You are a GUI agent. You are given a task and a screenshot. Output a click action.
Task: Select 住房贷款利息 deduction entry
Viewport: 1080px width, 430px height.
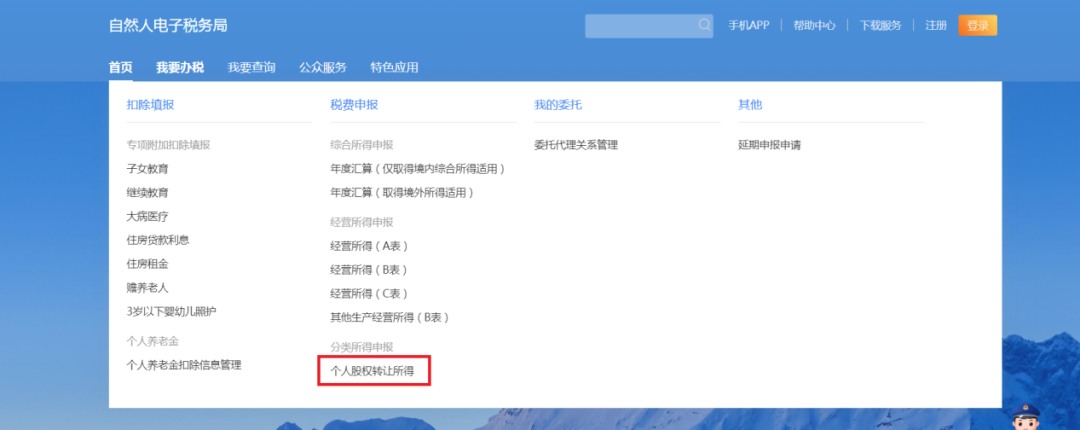(x=158, y=240)
